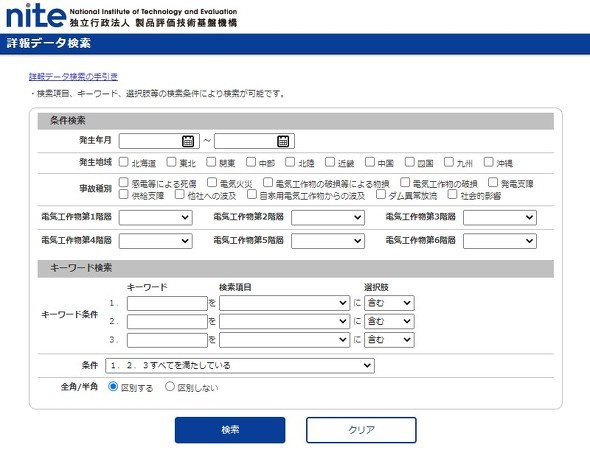Open calendar picker for end 発生年月
The width and height of the screenshot is (590, 450).
click(x=283, y=141)
